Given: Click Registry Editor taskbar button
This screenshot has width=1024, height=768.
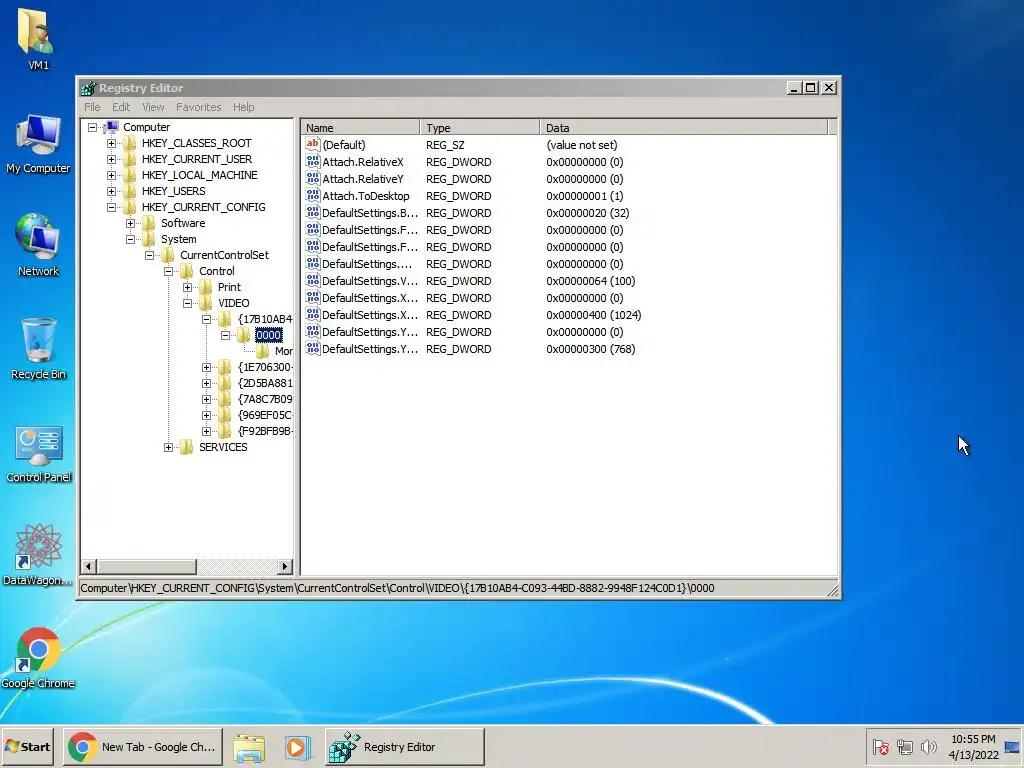Looking at the screenshot, I should coord(405,746).
